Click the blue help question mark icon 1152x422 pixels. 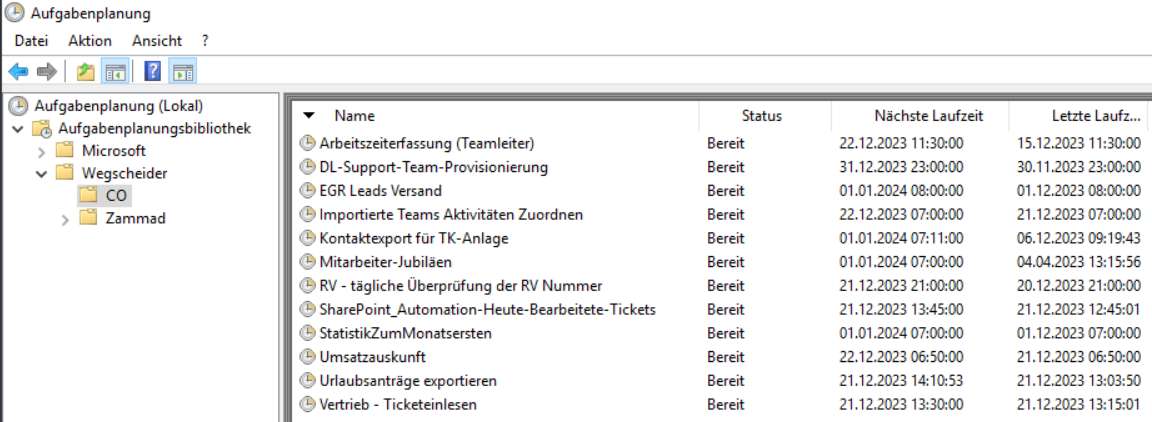[153, 72]
